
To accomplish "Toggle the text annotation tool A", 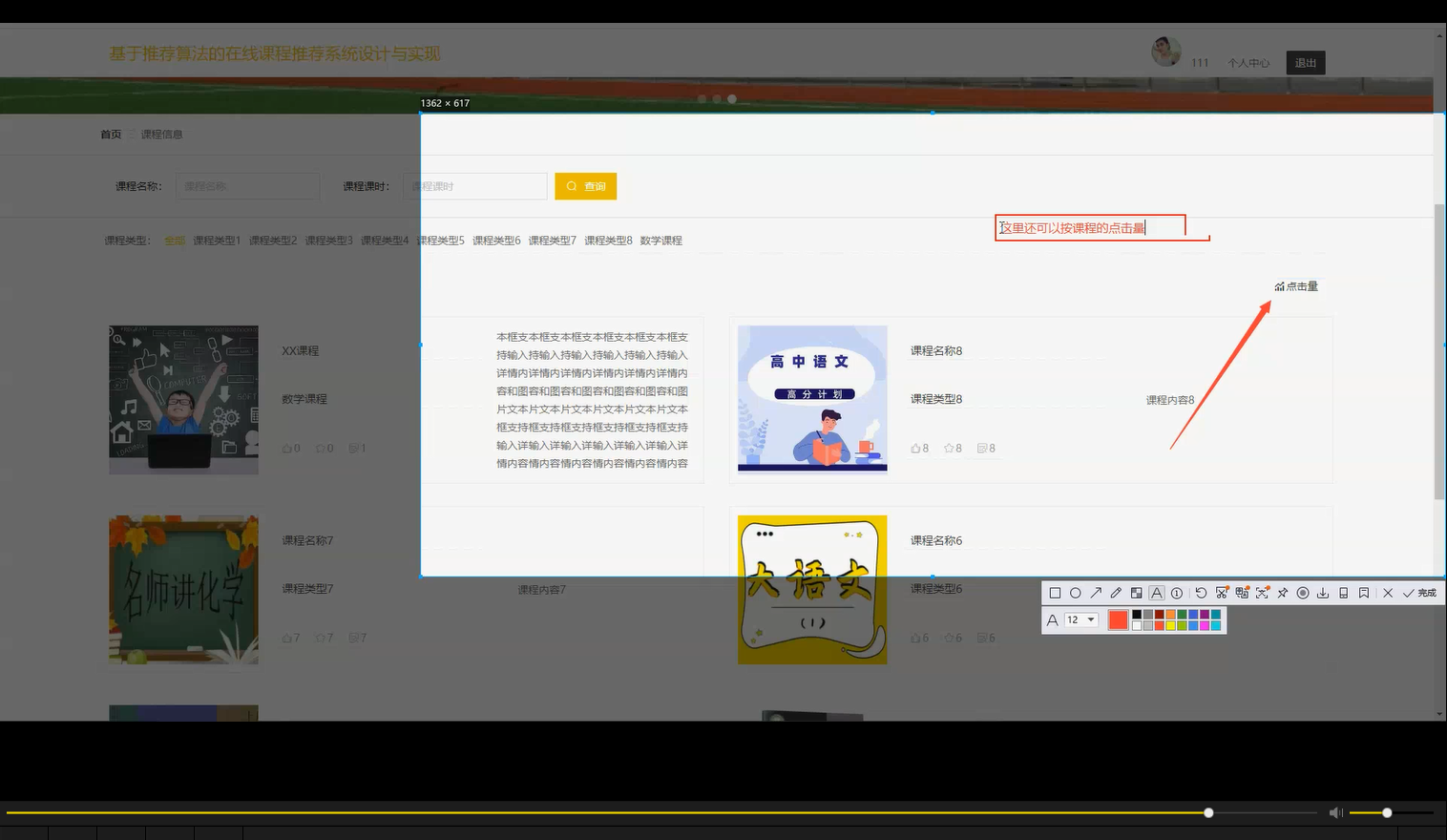I will point(1157,593).
